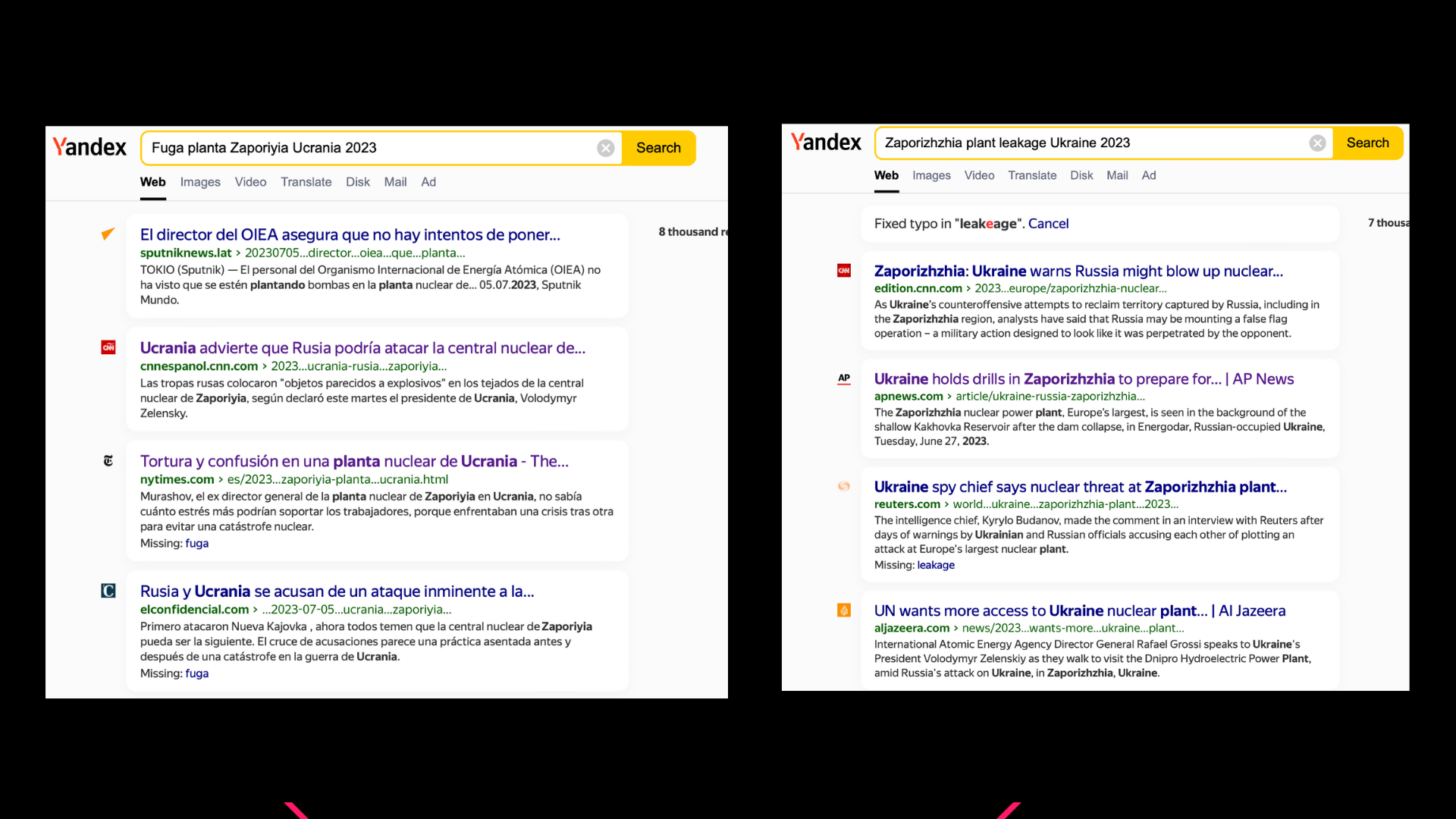Click the '8 thousand' results count text
This screenshot has width=1456, height=819.
point(692,232)
